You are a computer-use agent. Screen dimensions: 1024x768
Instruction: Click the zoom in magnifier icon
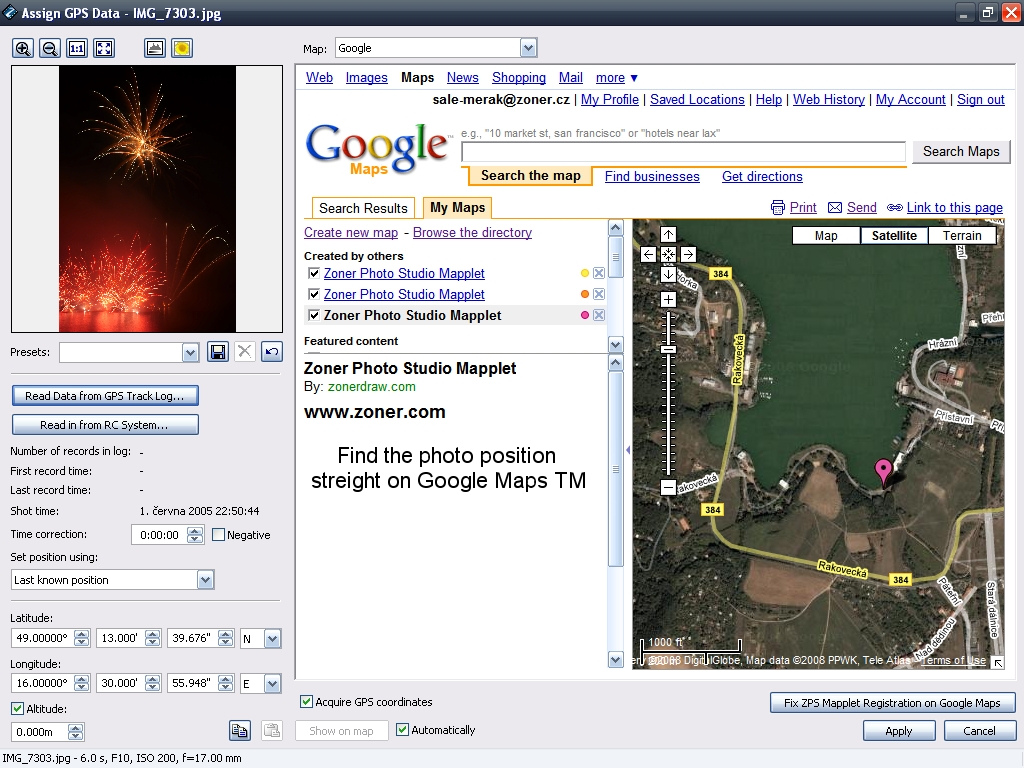pyautogui.click(x=23, y=48)
